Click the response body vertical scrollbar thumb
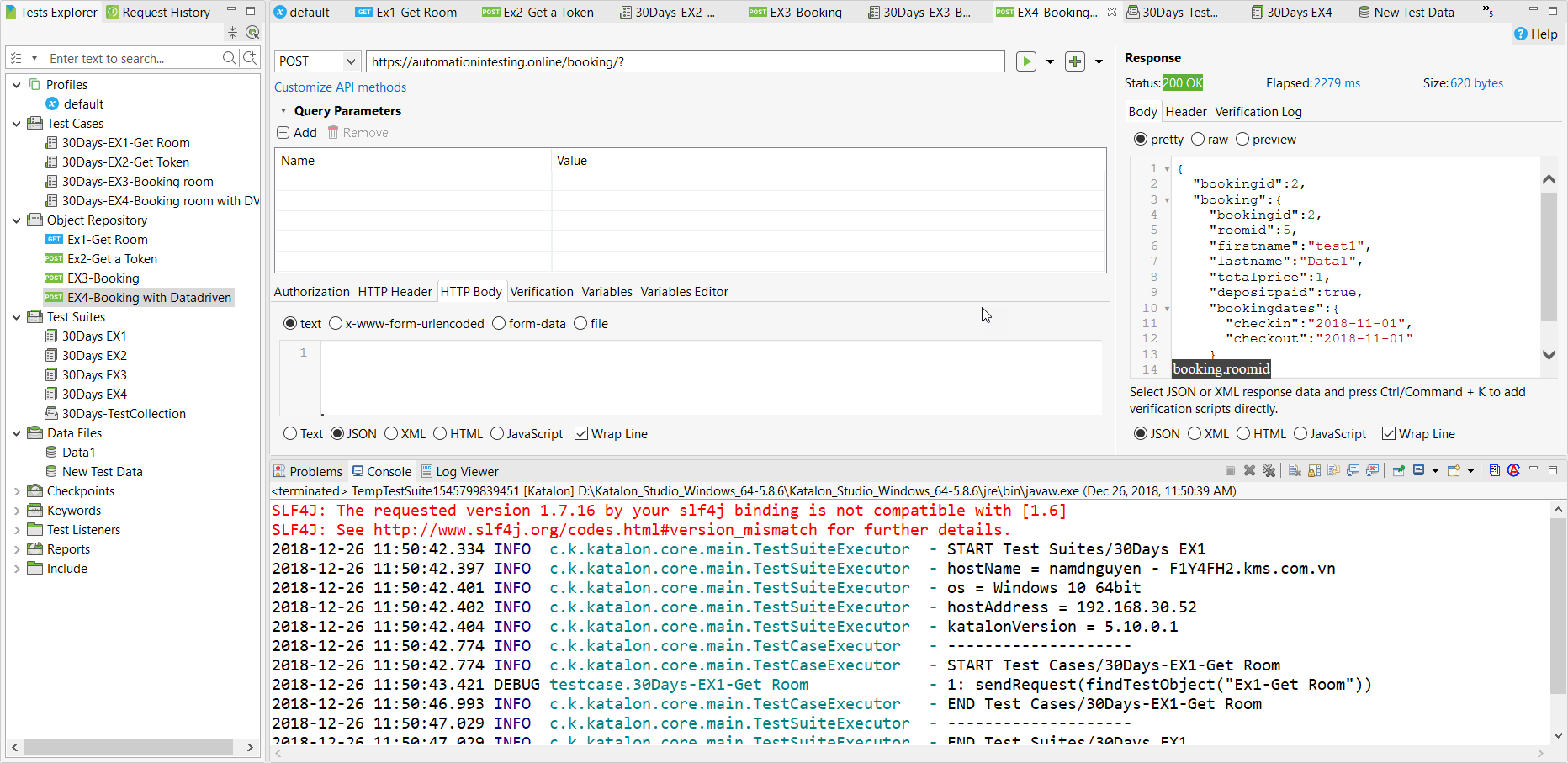This screenshot has height=763, width=1568. pos(1548,257)
